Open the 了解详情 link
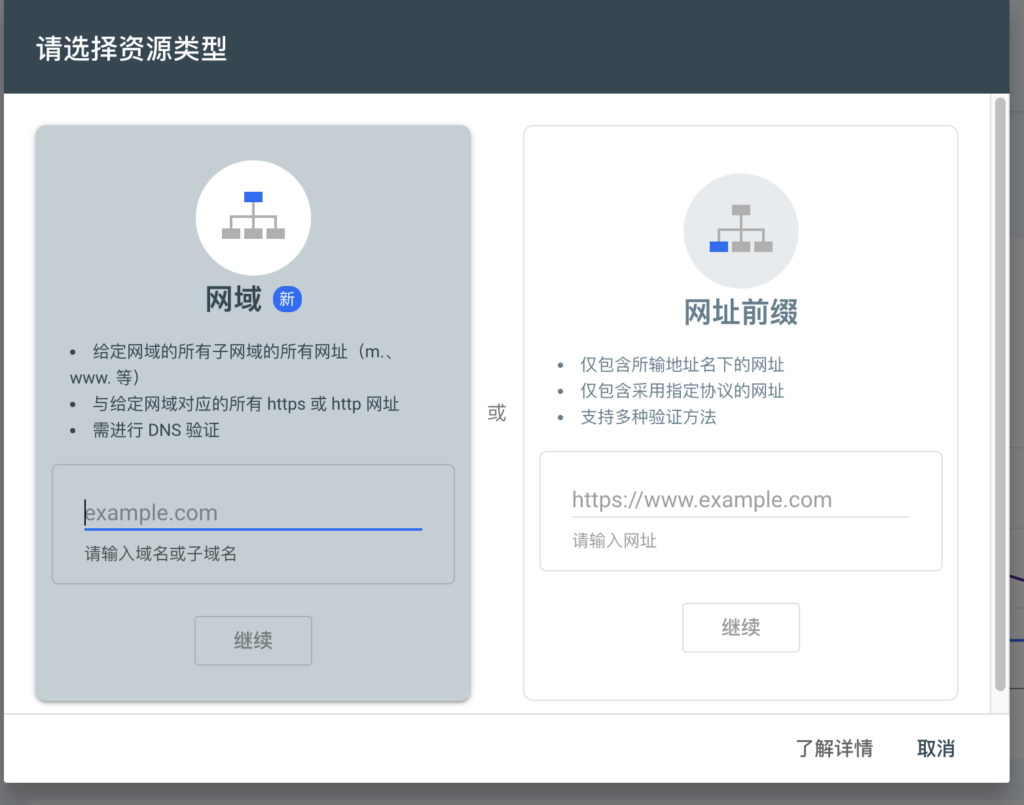Viewport: 1024px width, 805px height. click(x=834, y=748)
